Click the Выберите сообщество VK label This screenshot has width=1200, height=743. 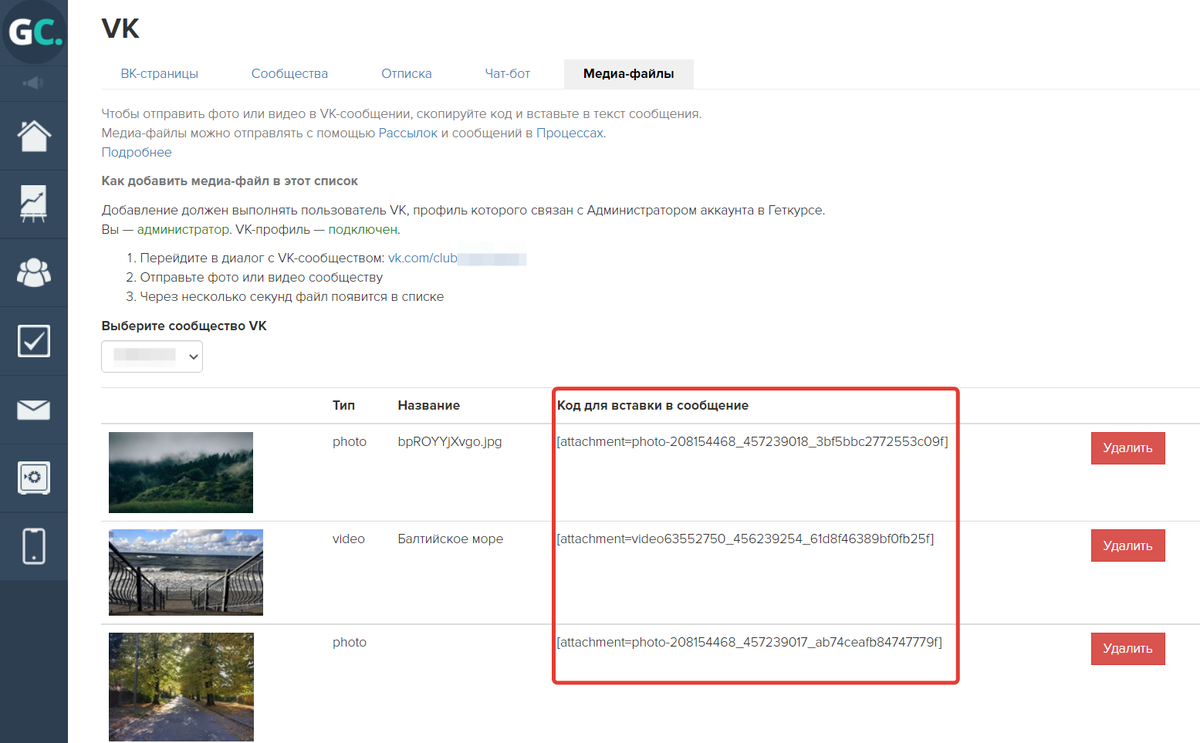pos(185,327)
